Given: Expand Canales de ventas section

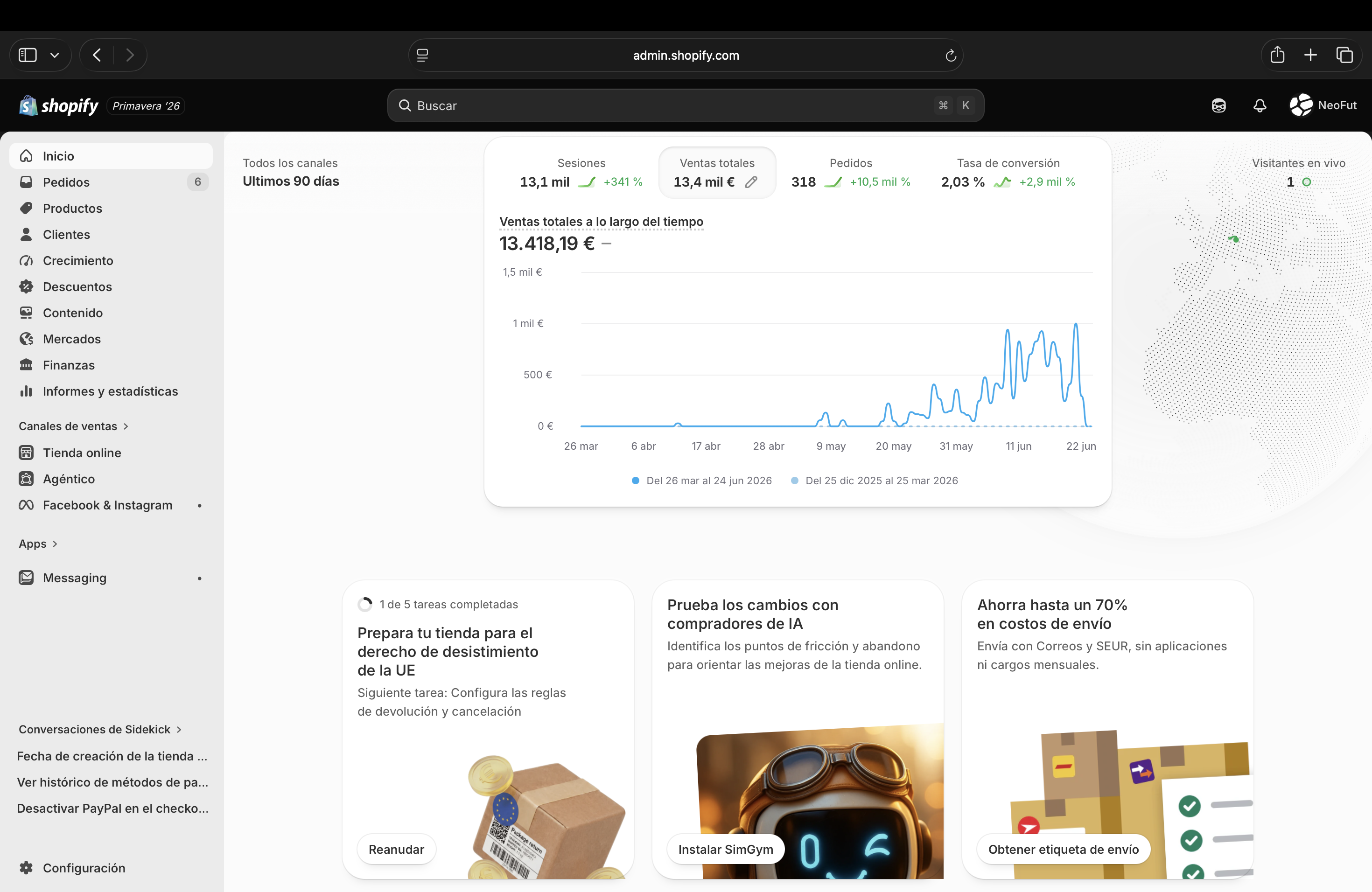Looking at the screenshot, I should (73, 426).
